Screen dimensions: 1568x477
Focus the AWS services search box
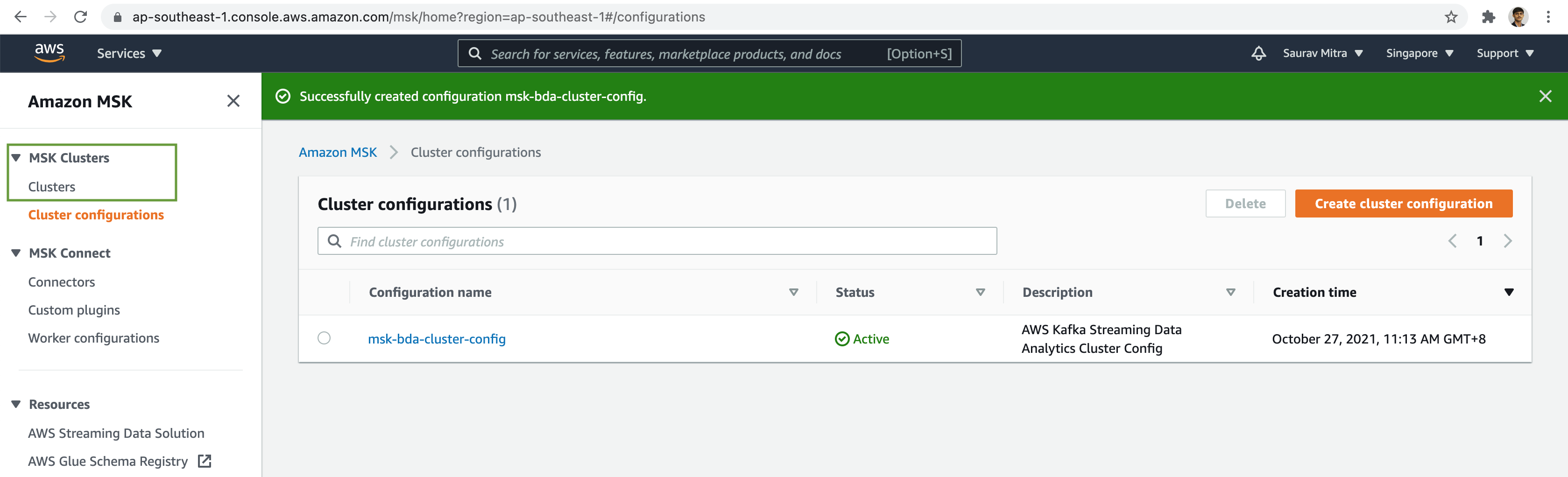[709, 54]
